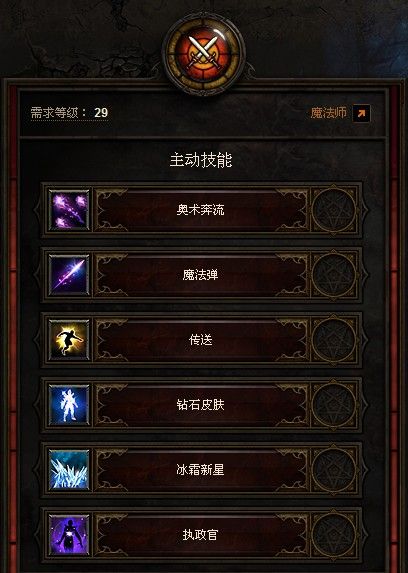
Task: Click the 魔法弹 skill name bar
Action: pyautogui.click(x=201, y=275)
